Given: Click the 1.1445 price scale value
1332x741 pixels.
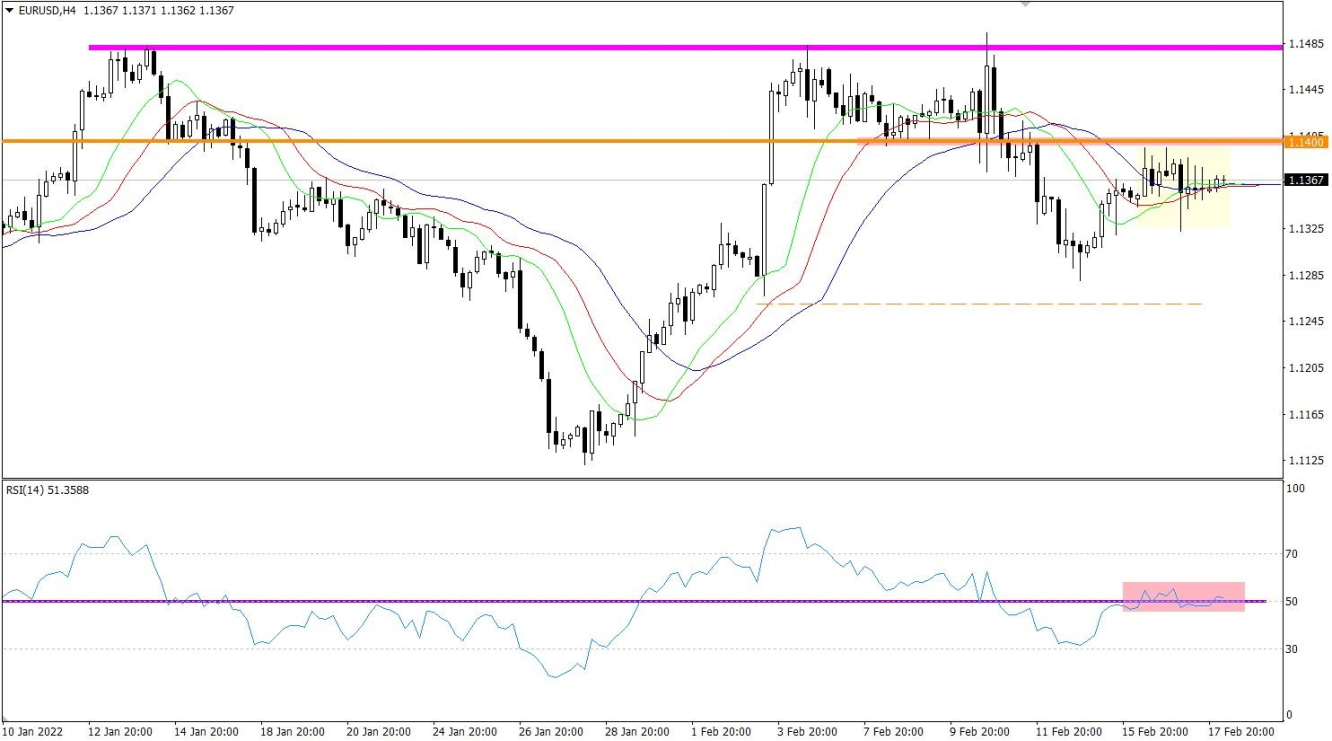Looking at the screenshot, I should point(1305,90).
